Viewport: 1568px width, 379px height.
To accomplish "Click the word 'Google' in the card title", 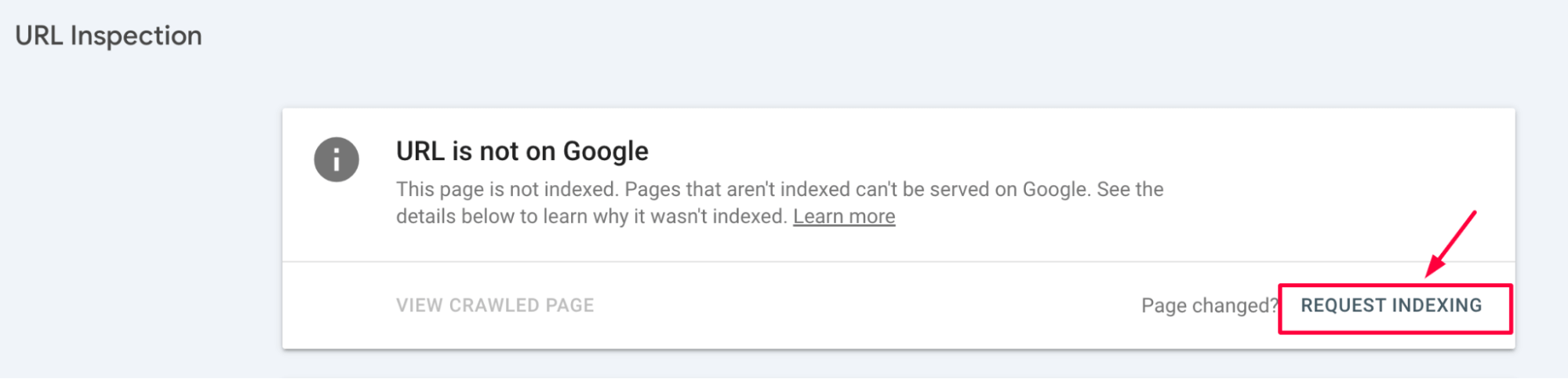I will 606,151.
